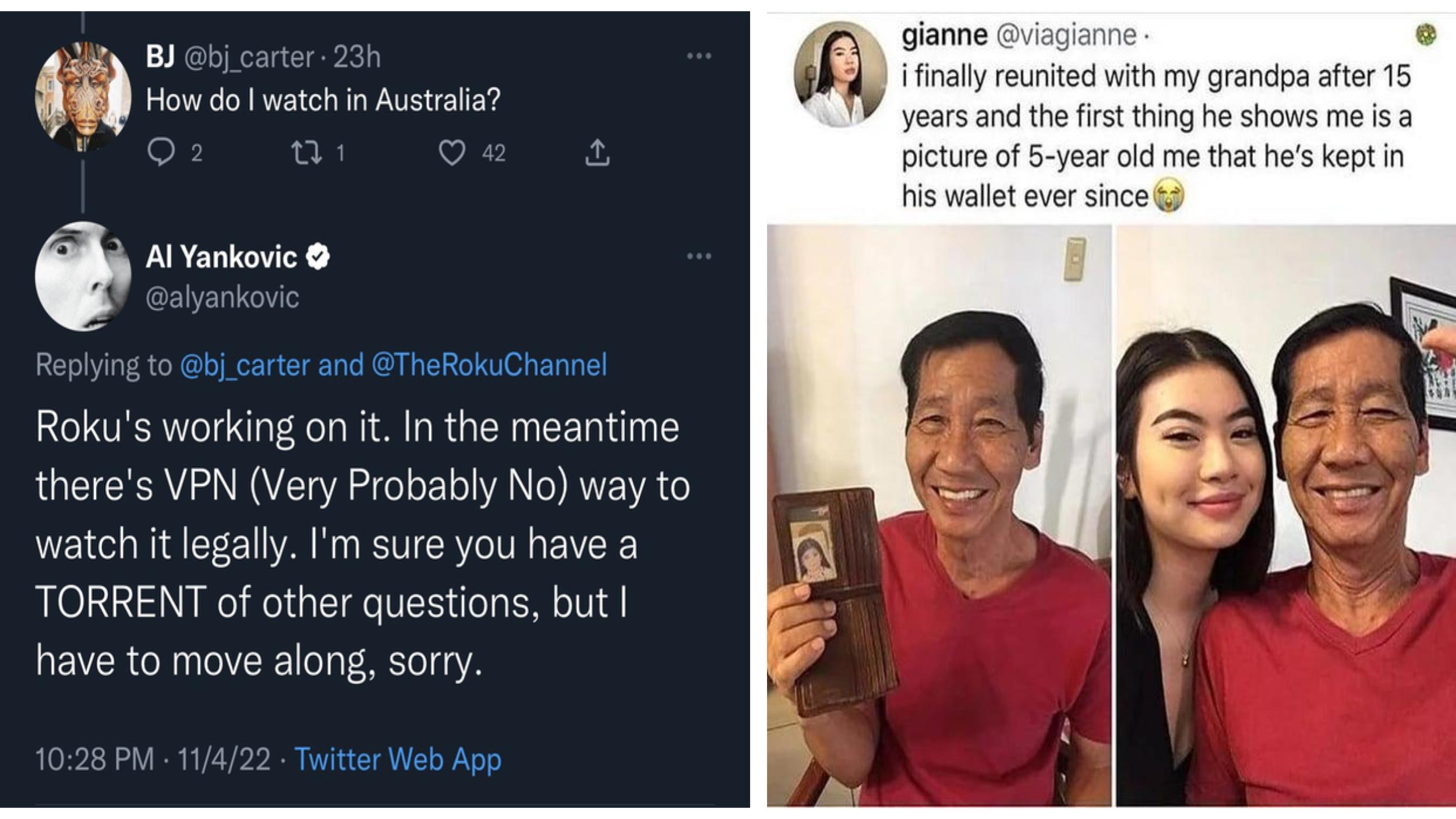Click the share icon on BJ's tweet
1456x819 pixels.
coord(597,153)
